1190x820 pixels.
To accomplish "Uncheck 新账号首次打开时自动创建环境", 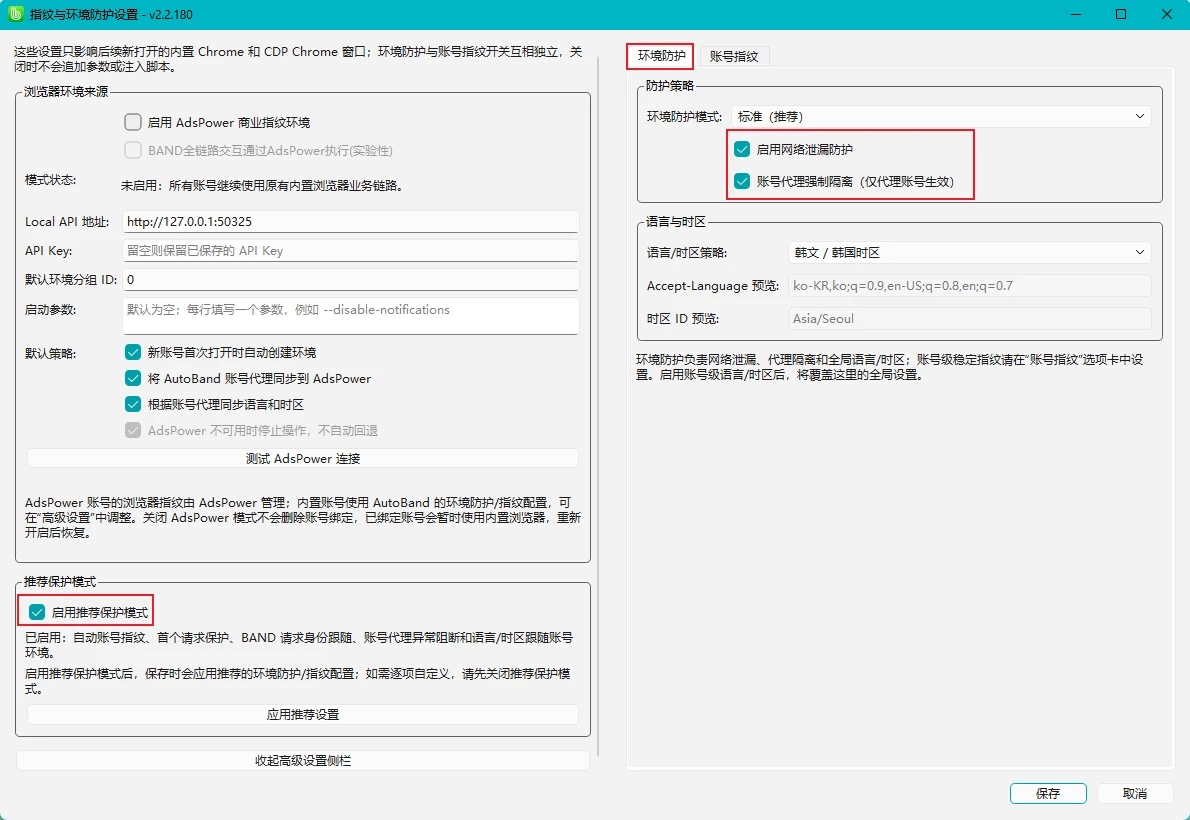I will tap(133, 352).
